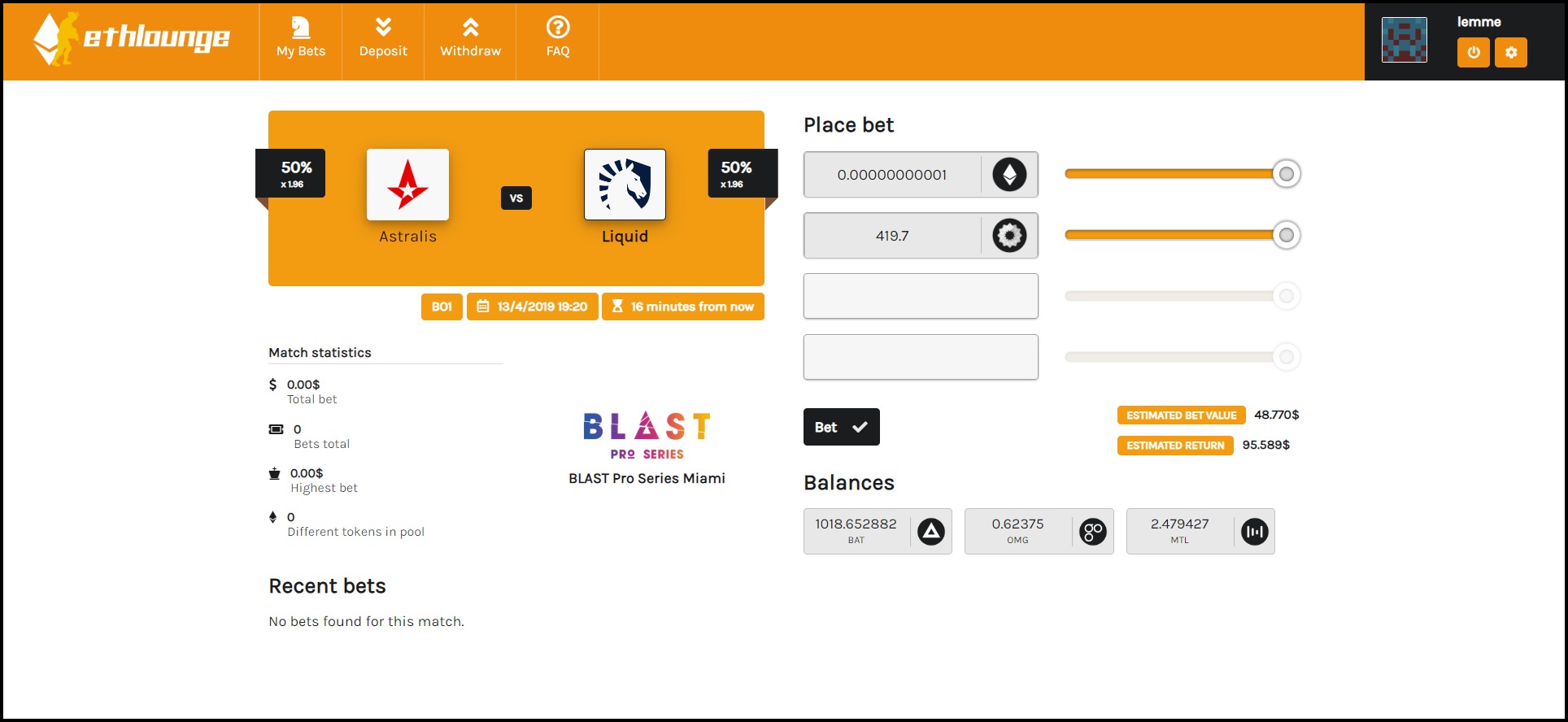Image resolution: width=1568 pixels, height=722 pixels.
Task: Click the lemme user avatar
Action: pyautogui.click(x=1404, y=40)
